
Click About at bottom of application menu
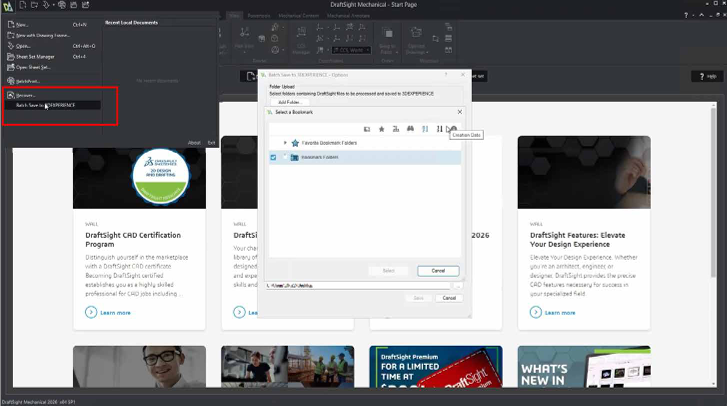(194, 143)
